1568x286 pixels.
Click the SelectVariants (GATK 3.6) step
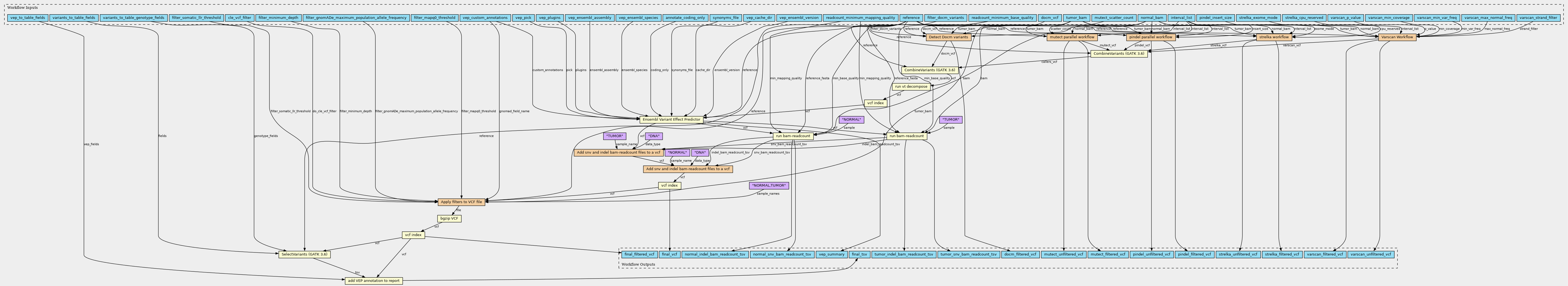coord(304,254)
